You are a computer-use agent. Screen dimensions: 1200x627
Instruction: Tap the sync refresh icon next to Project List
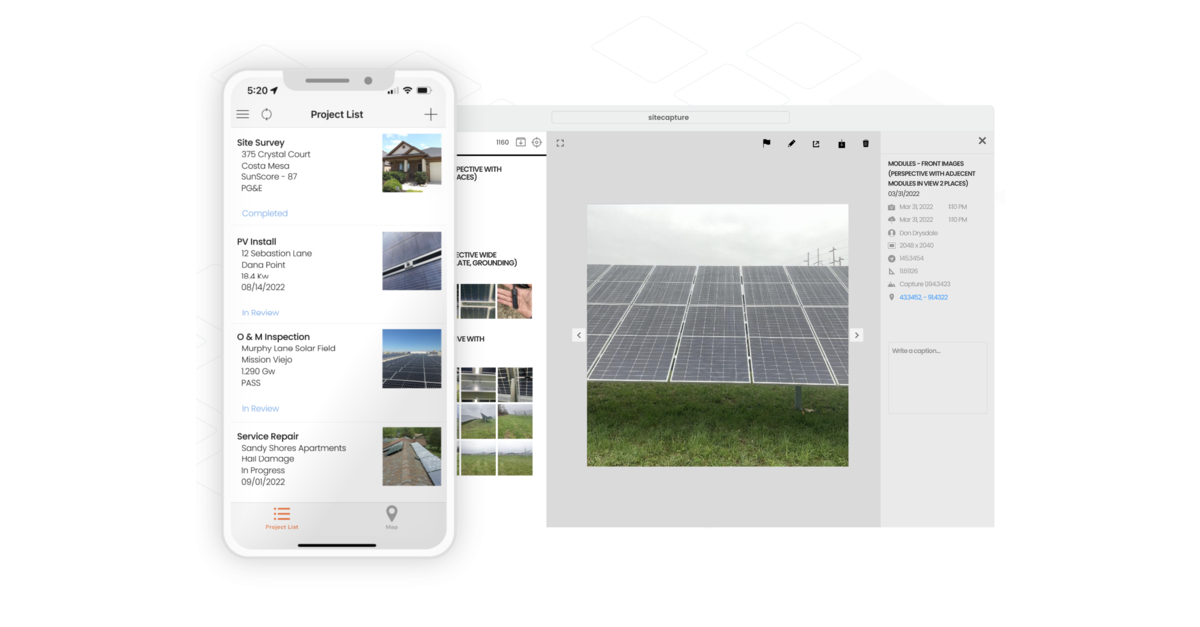(x=266, y=114)
